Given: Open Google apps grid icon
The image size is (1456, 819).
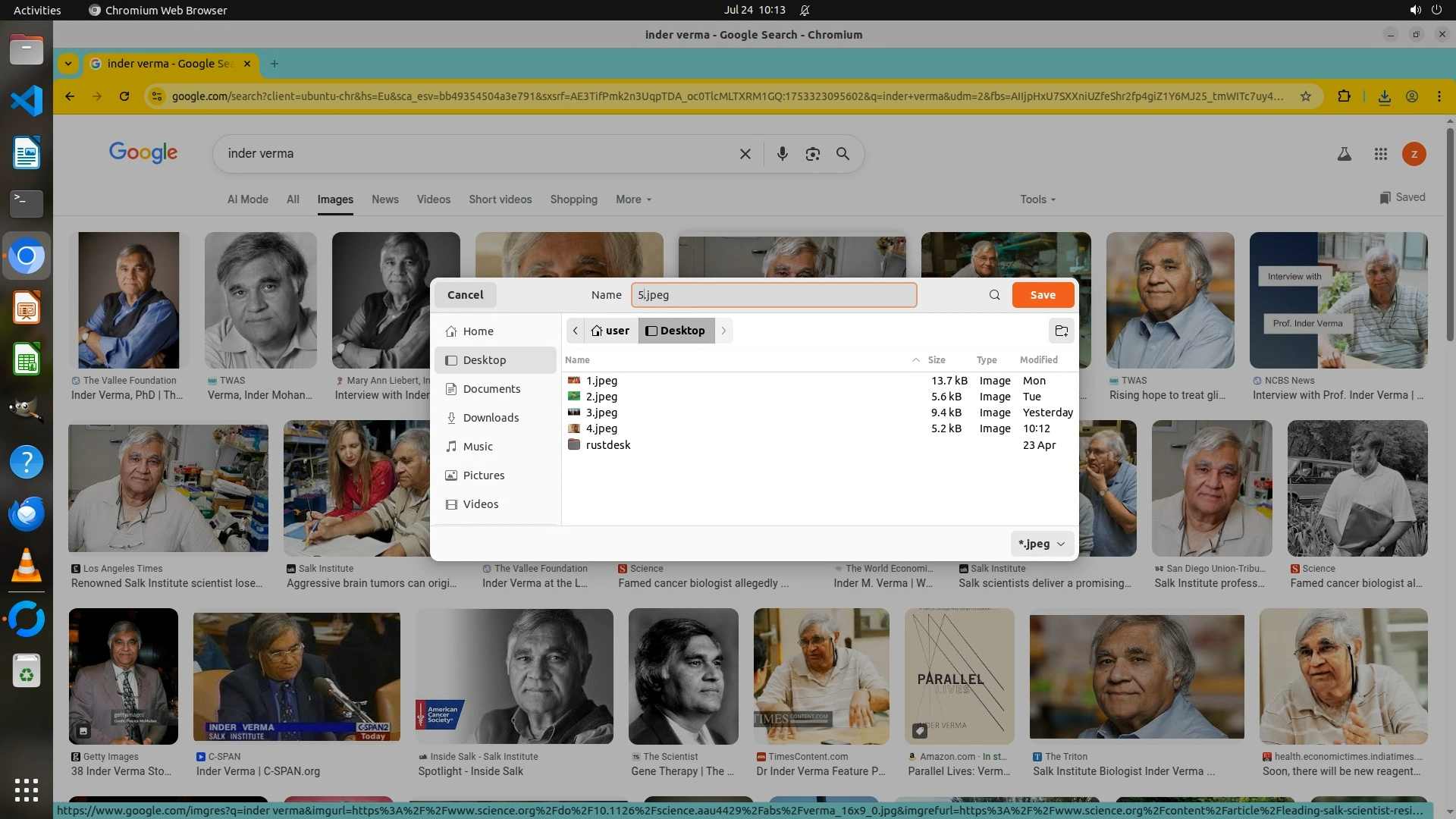Looking at the screenshot, I should (x=1380, y=154).
